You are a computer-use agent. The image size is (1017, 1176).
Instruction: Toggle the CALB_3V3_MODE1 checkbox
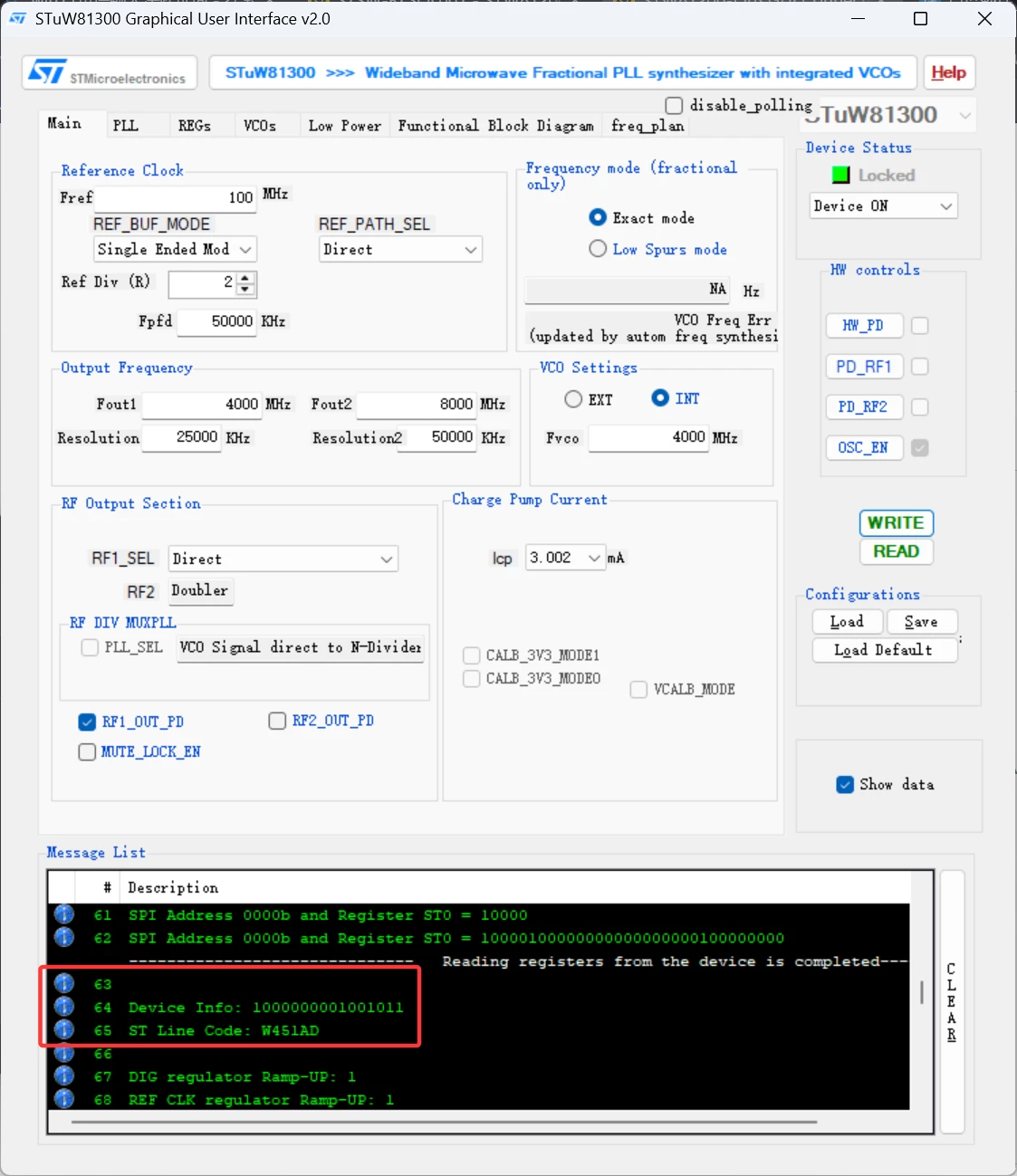pyautogui.click(x=471, y=655)
